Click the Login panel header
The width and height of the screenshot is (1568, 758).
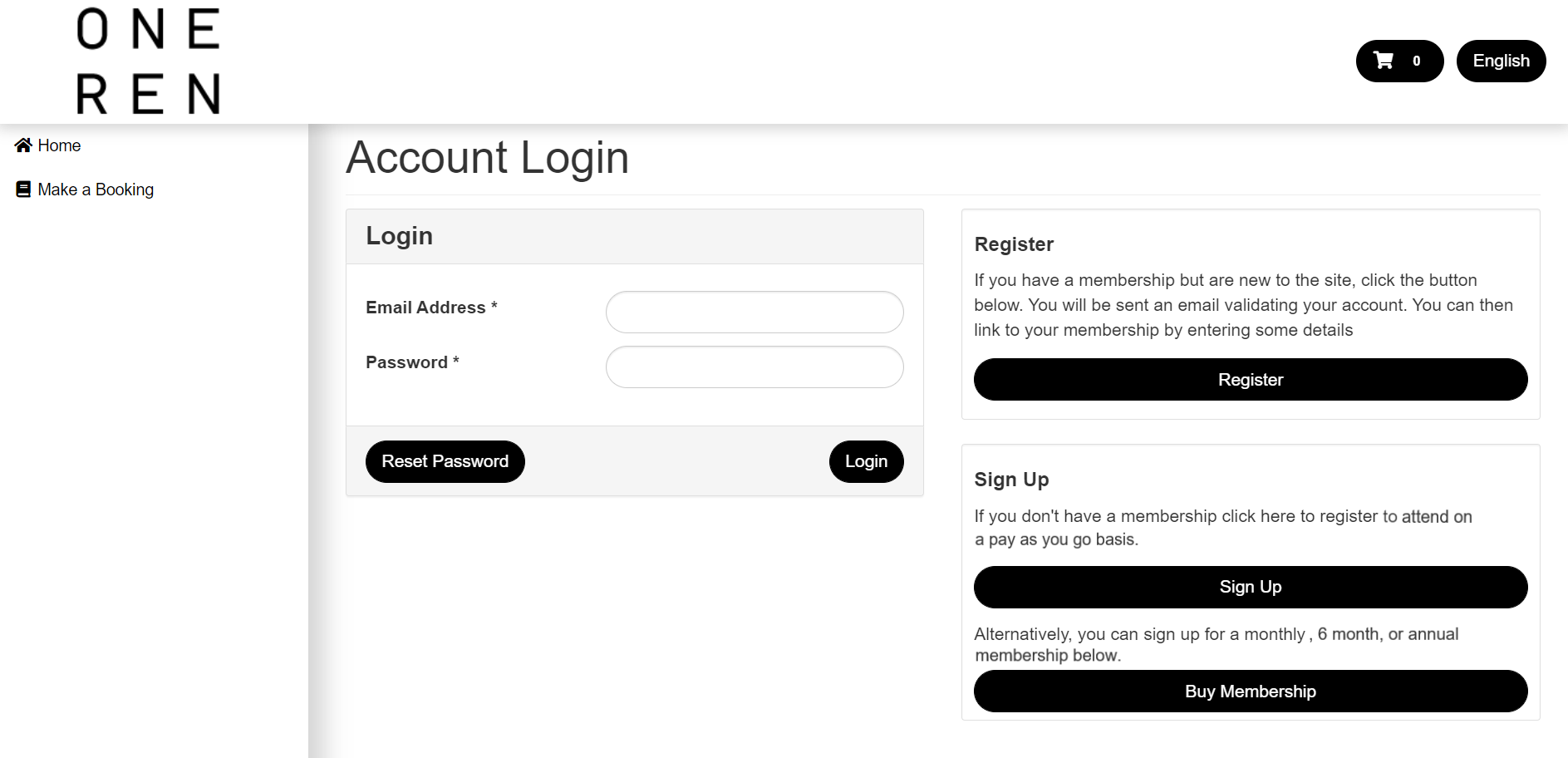(400, 236)
